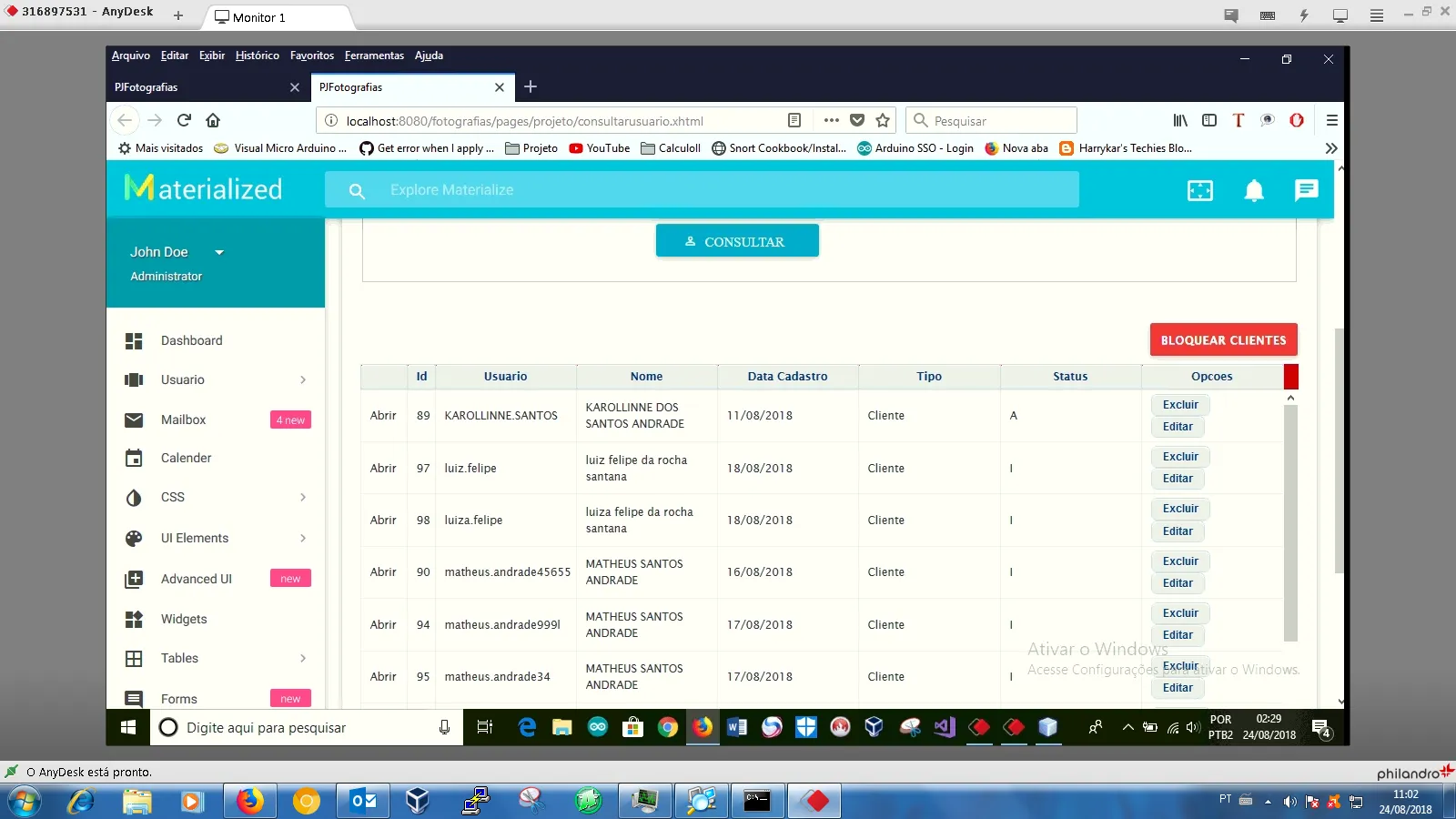
Task: Expand the Tables sidebar submenu
Action: pos(303,659)
